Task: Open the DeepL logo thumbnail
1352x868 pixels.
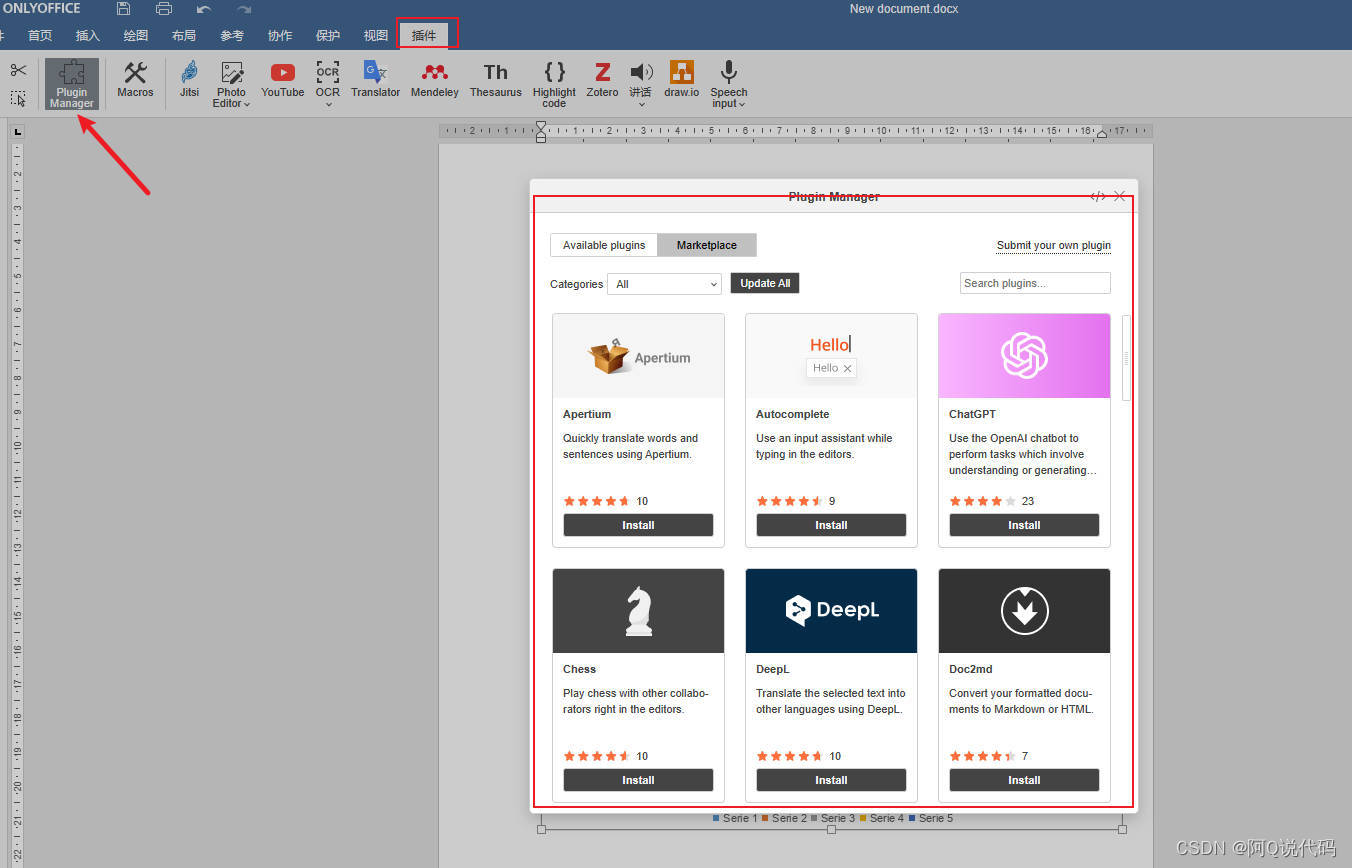Action: point(831,611)
